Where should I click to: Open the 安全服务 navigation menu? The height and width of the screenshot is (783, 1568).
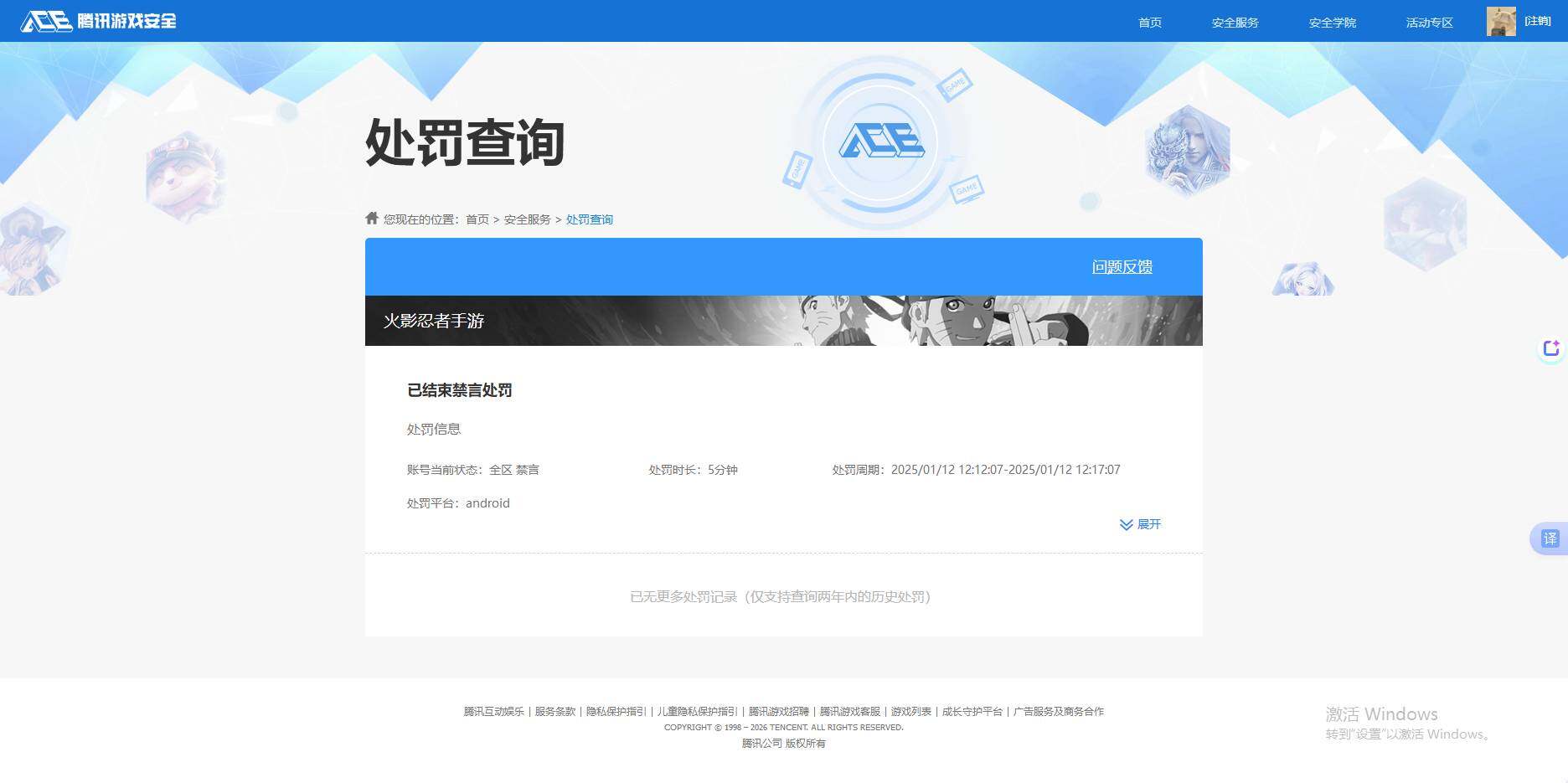coord(1234,23)
